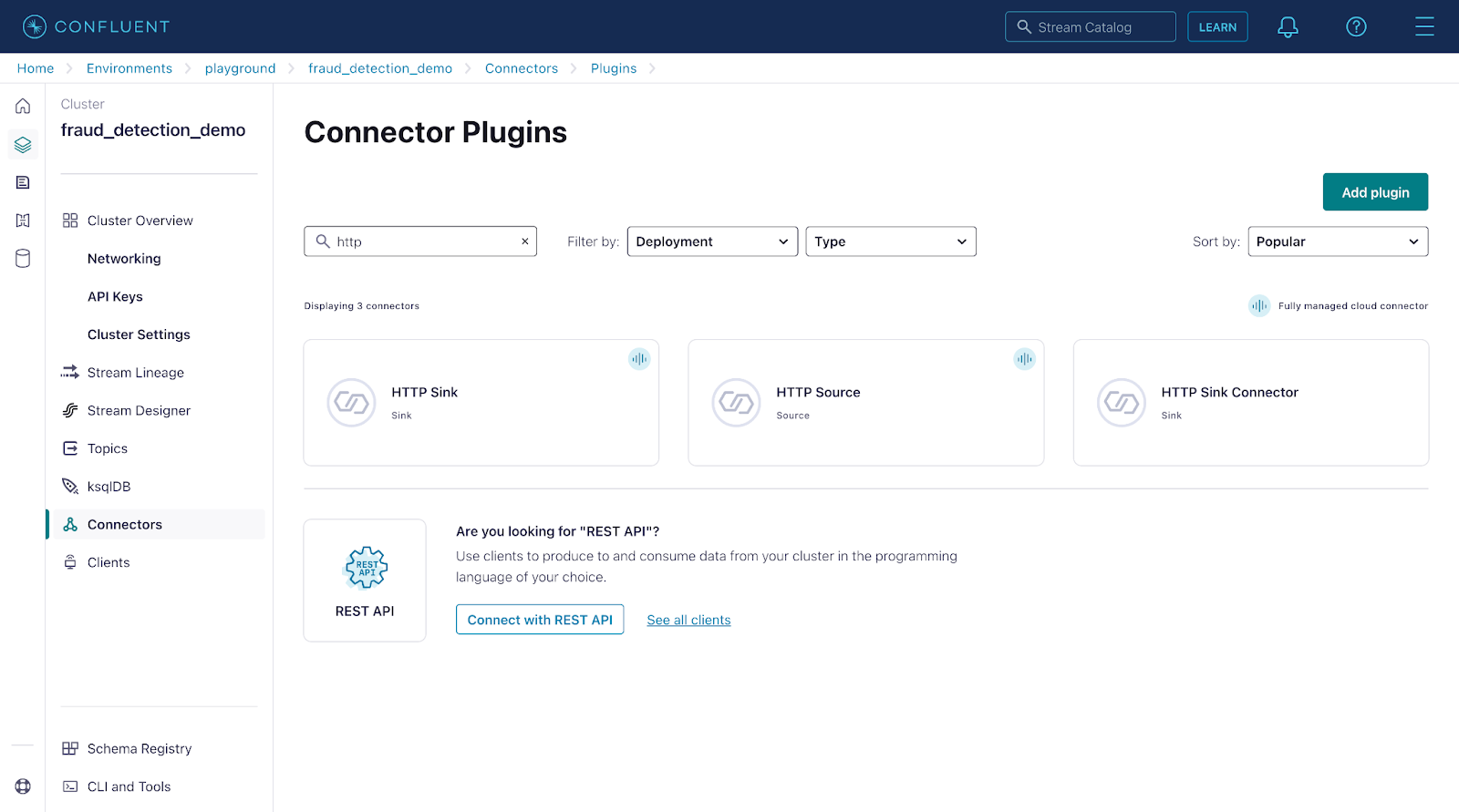Click the Stream Lineage arrows icon
Screen dimensions: 1459x812
tap(70, 372)
